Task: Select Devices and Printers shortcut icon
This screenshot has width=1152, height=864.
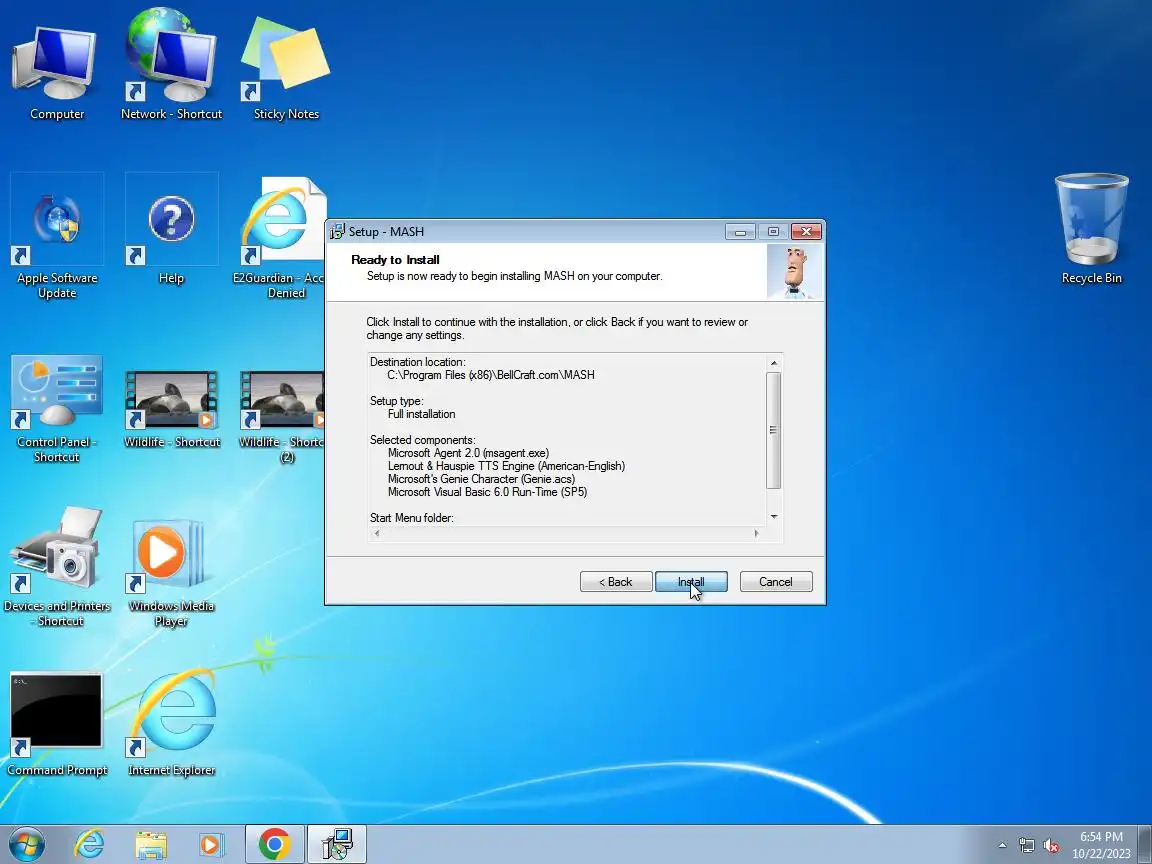Action: (x=57, y=566)
